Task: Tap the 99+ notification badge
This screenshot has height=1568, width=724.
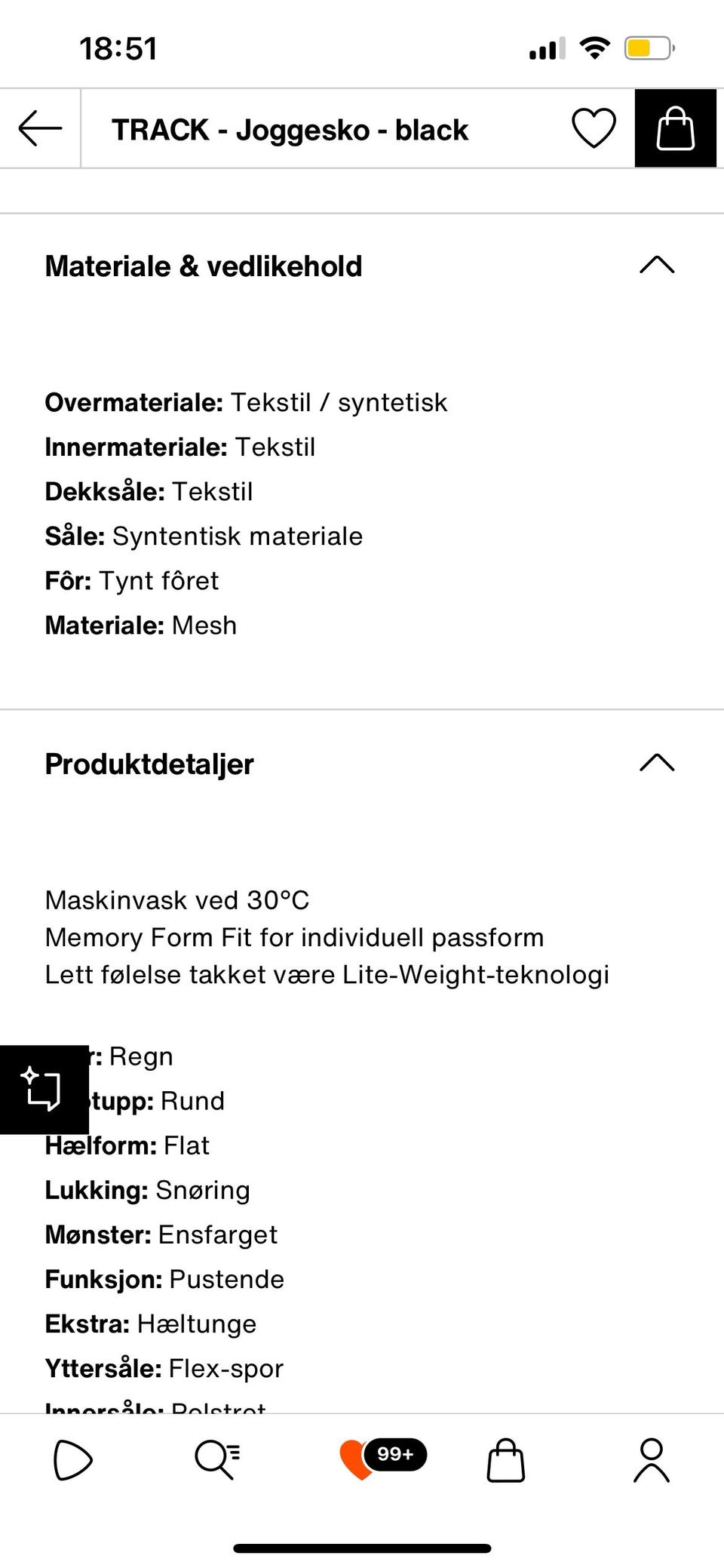Action: tap(395, 1454)
